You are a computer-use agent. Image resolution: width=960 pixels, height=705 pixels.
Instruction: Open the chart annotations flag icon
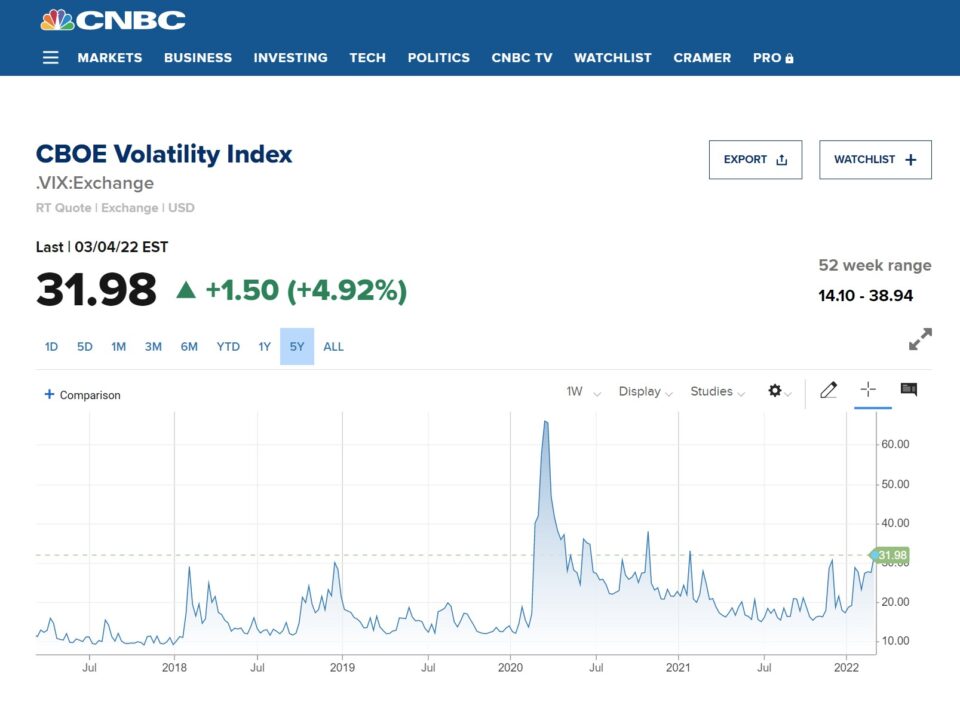908,390
